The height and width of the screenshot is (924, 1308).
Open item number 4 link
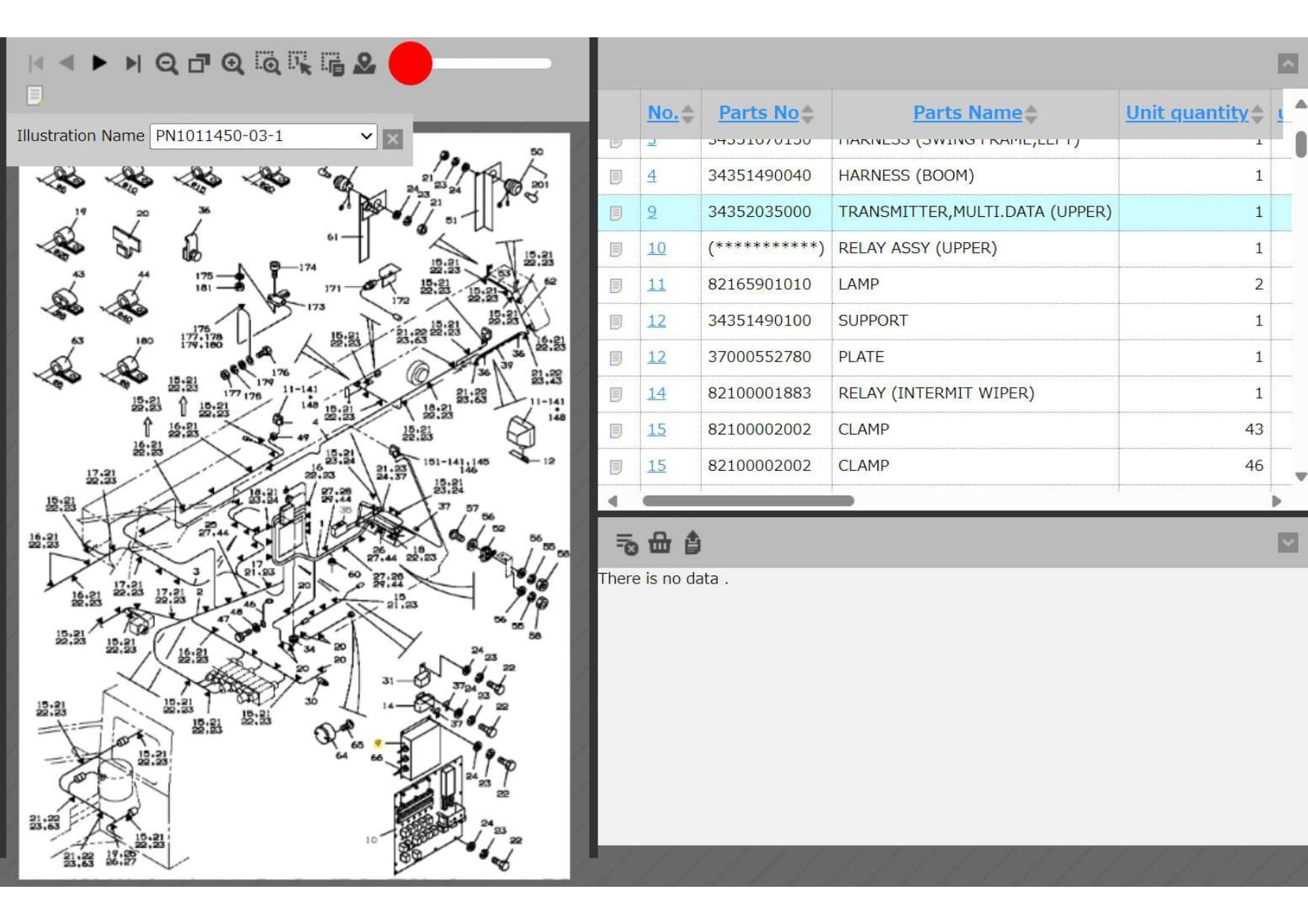[652, 176]
